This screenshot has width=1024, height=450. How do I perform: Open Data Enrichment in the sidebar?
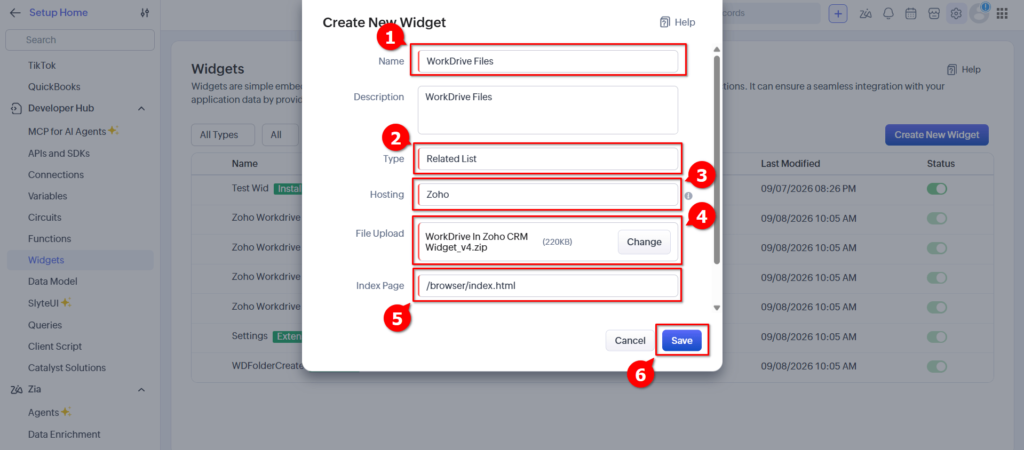[64, 434]
